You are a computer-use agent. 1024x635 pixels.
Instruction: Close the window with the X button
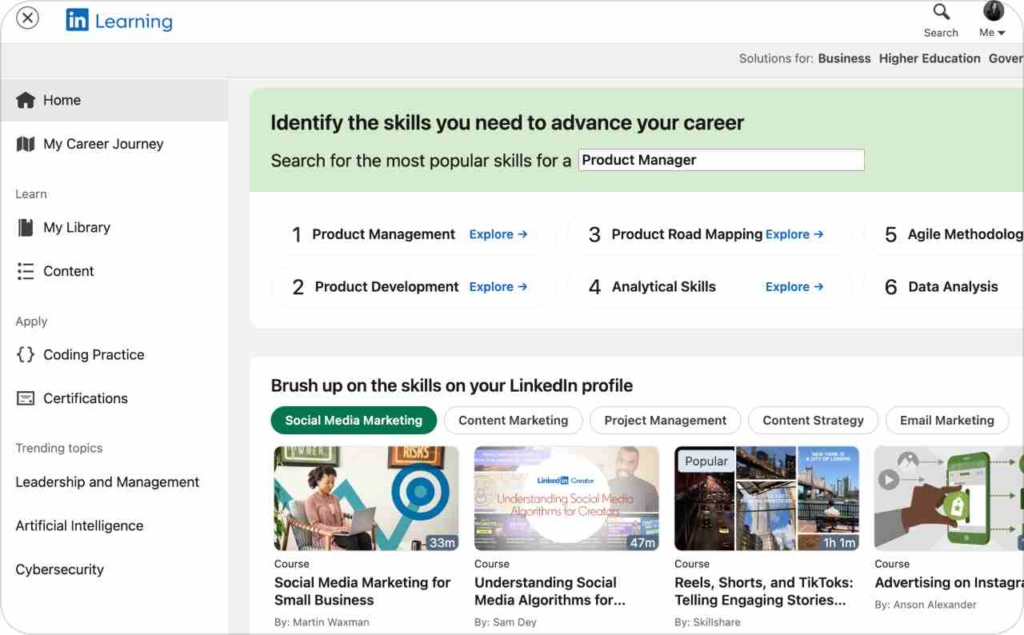(28, 18)
